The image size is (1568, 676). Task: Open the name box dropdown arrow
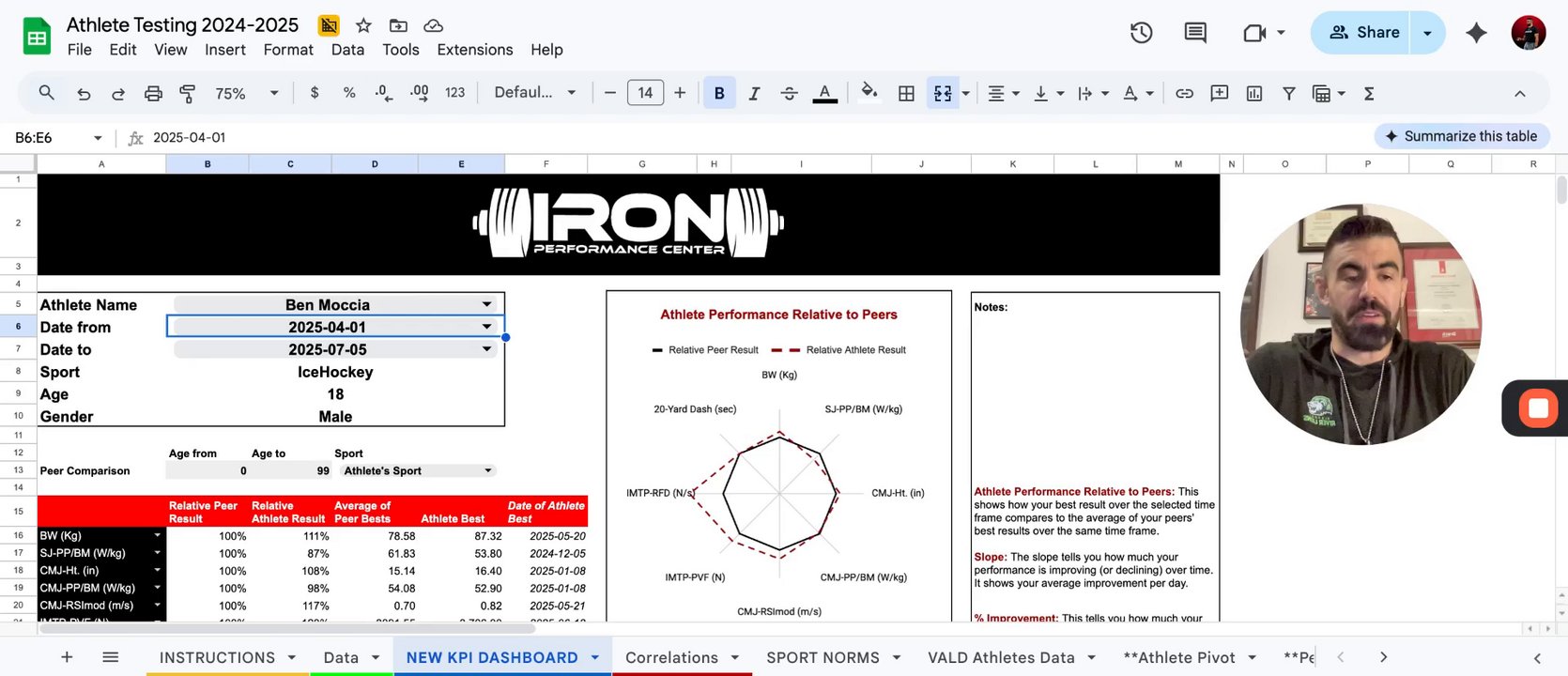[98, 138]
